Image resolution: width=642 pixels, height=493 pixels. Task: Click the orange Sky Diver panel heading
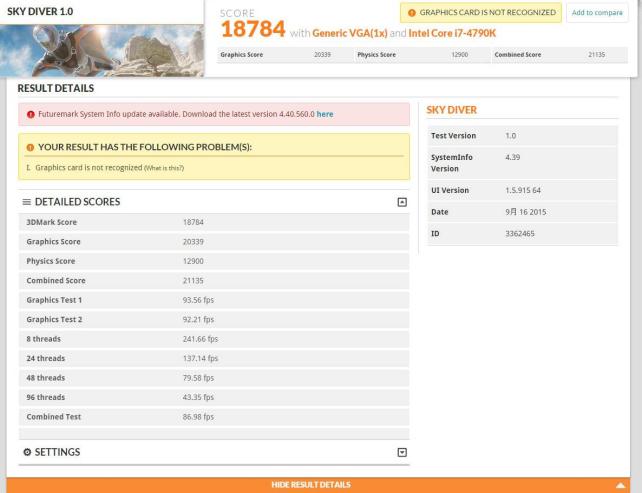click(452, 110)
